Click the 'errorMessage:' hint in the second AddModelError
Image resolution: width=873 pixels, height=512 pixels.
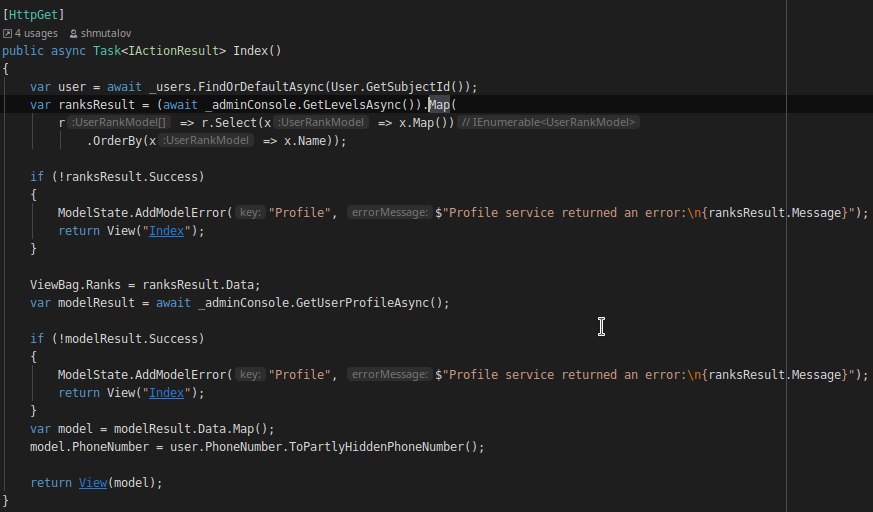click(390, 375)
